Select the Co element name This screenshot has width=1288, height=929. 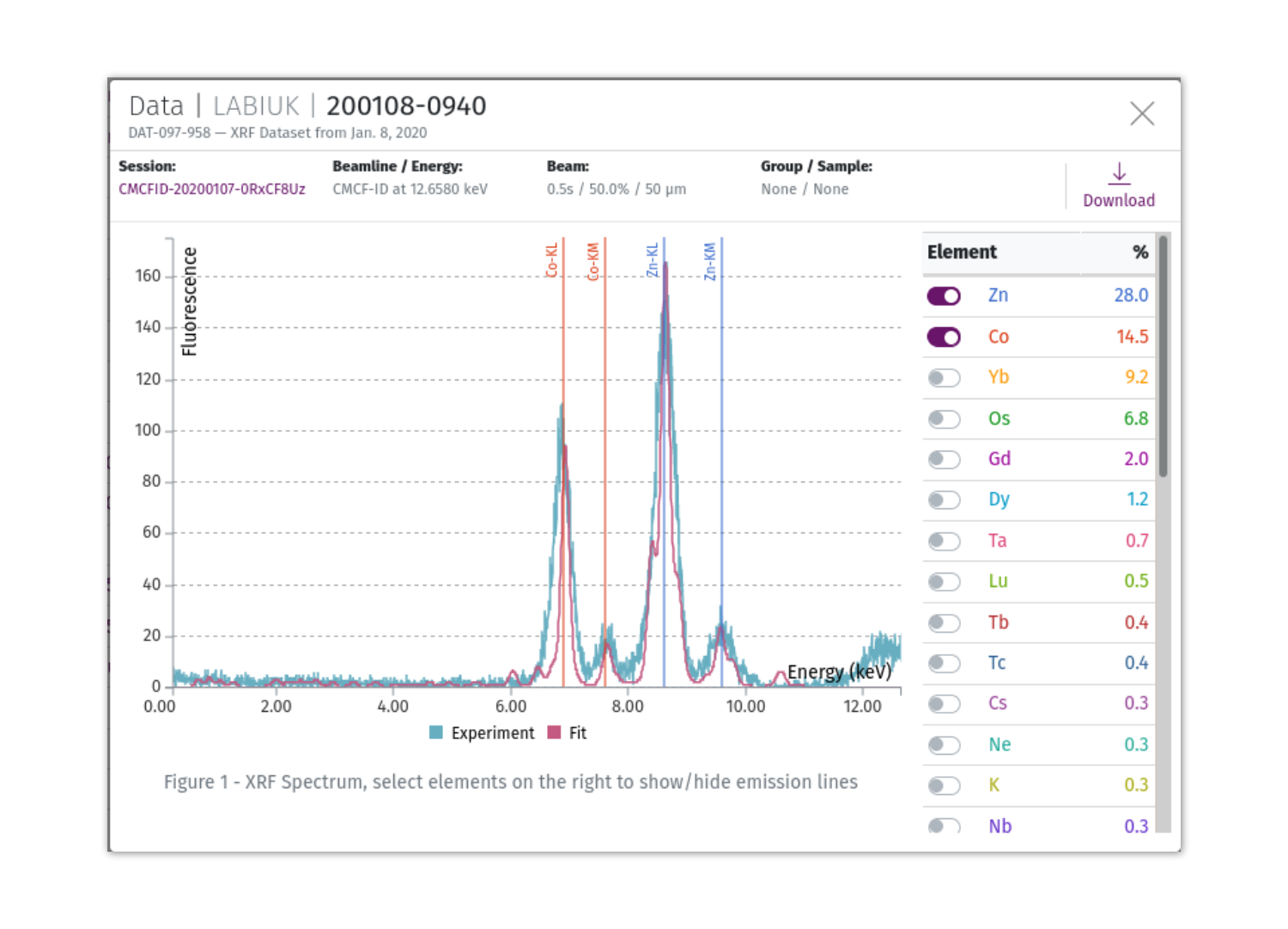click(998, 337)
